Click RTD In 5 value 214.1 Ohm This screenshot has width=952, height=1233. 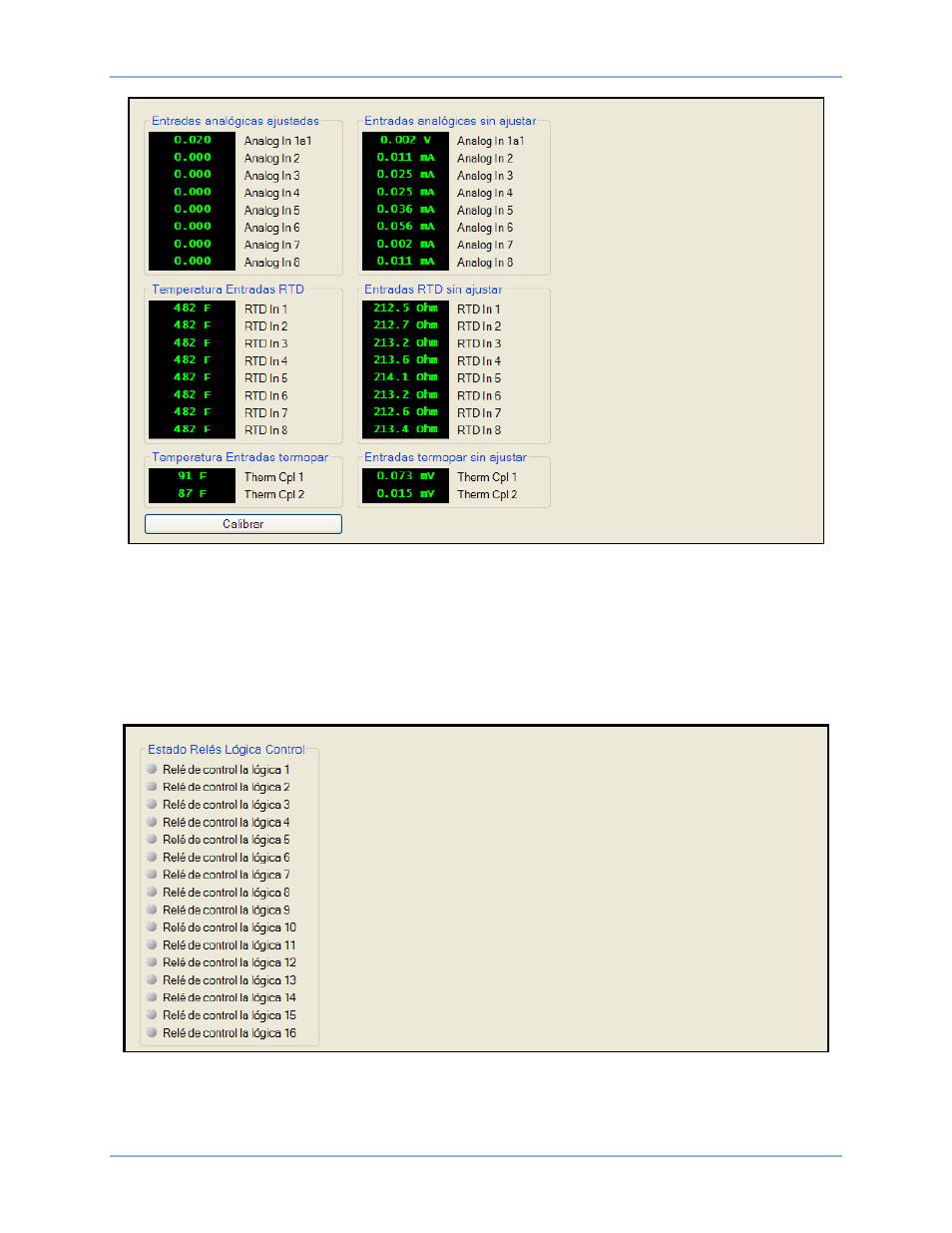tap(405, 377)
